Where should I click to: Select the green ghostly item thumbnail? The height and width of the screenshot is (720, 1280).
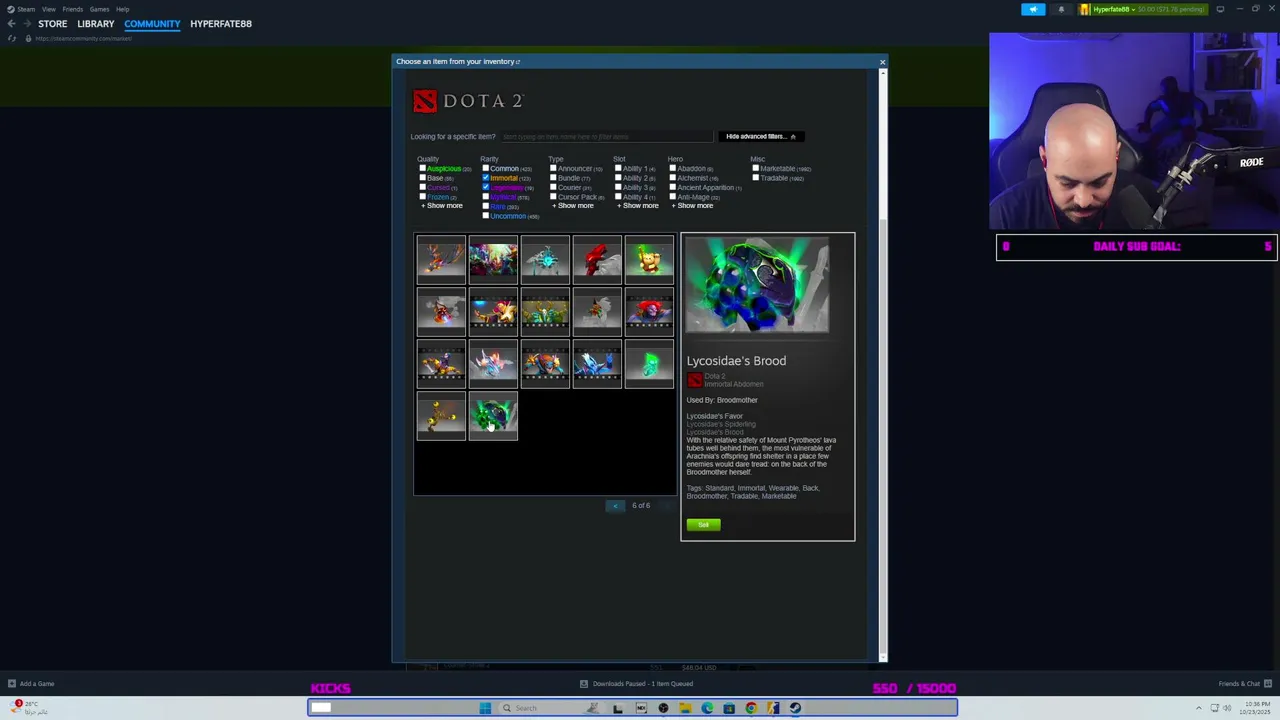(649, 363)
